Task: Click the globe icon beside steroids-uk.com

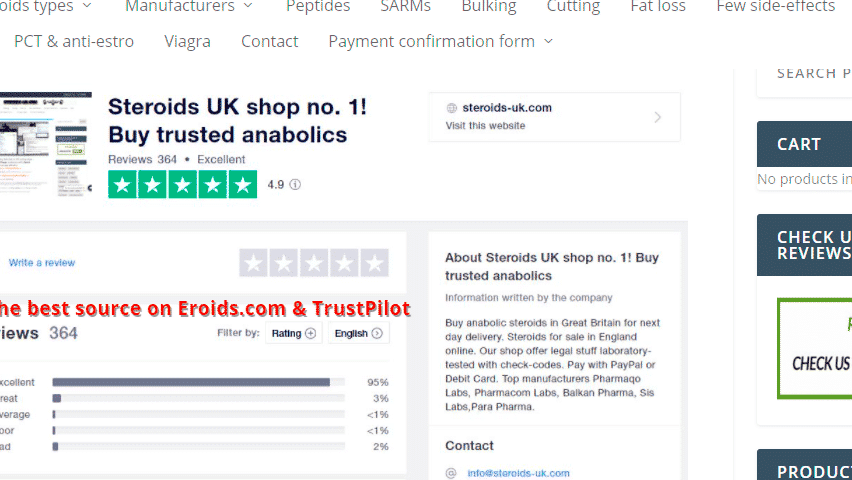Action: point(452,108)
